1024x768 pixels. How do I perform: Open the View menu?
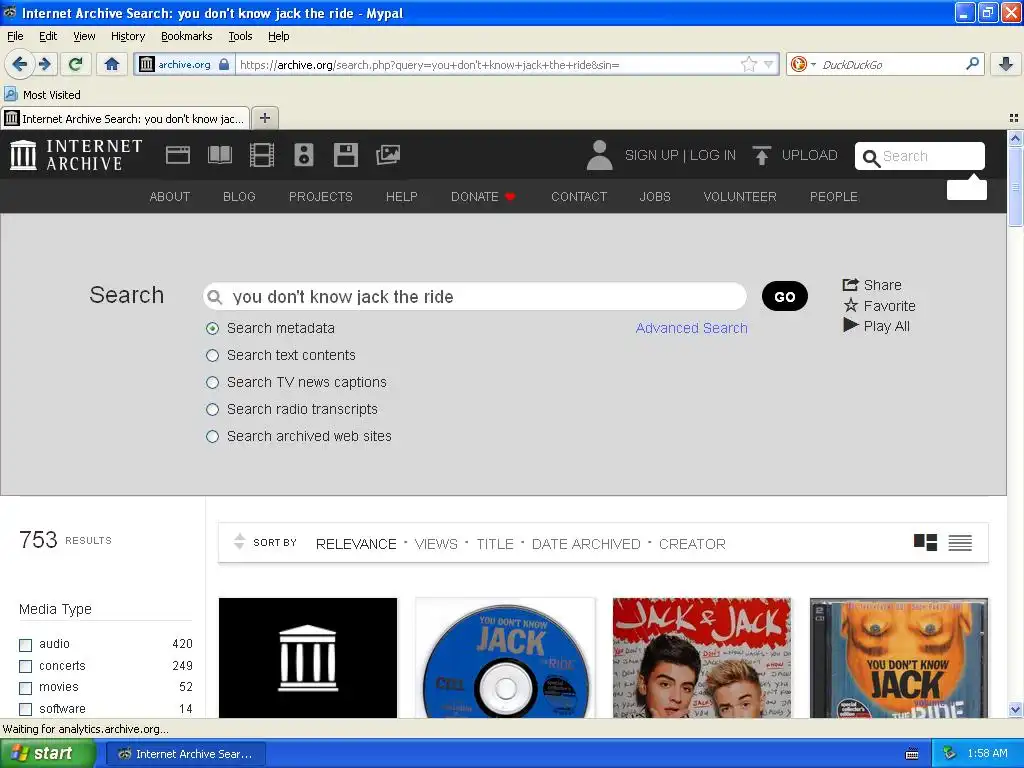(x=84, y=36)
